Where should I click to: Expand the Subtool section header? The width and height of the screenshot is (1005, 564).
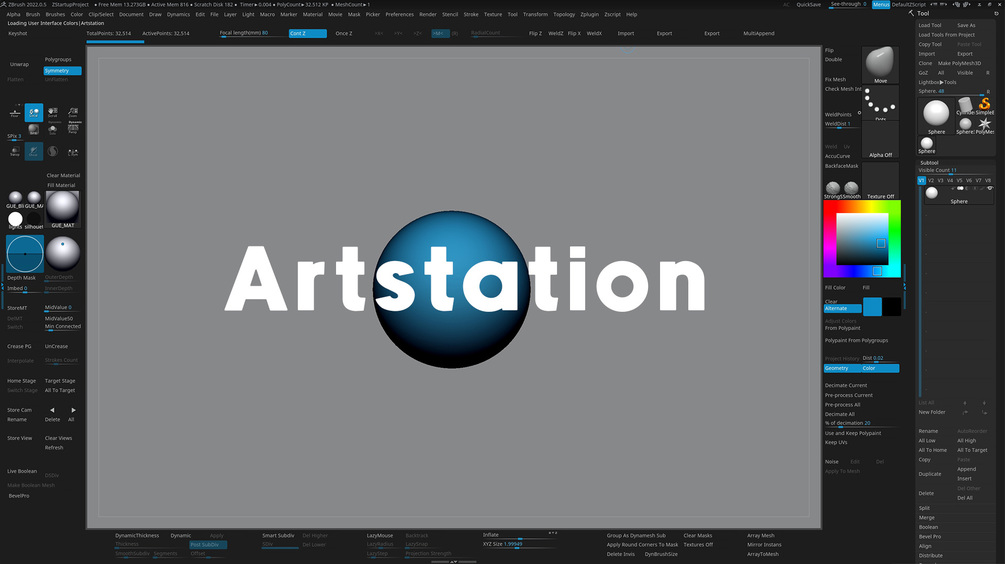point(929,163)
